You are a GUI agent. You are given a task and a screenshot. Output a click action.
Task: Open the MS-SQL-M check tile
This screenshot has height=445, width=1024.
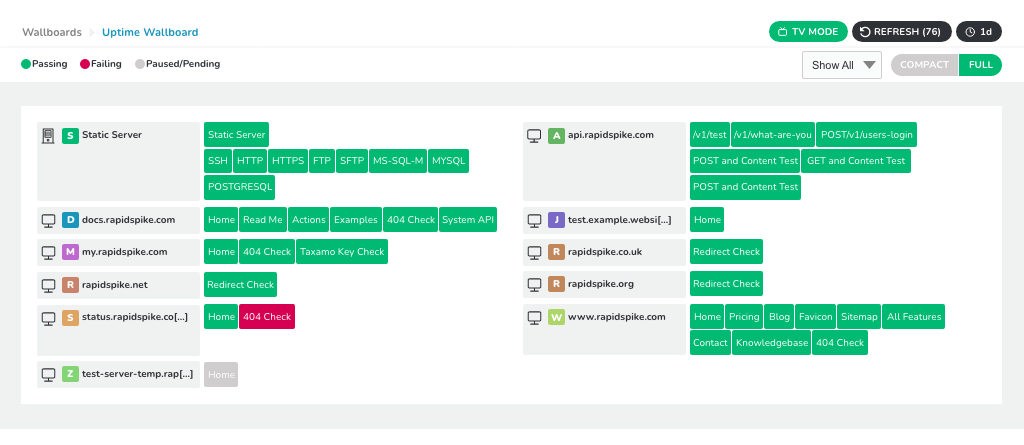[x=398, y=161]
